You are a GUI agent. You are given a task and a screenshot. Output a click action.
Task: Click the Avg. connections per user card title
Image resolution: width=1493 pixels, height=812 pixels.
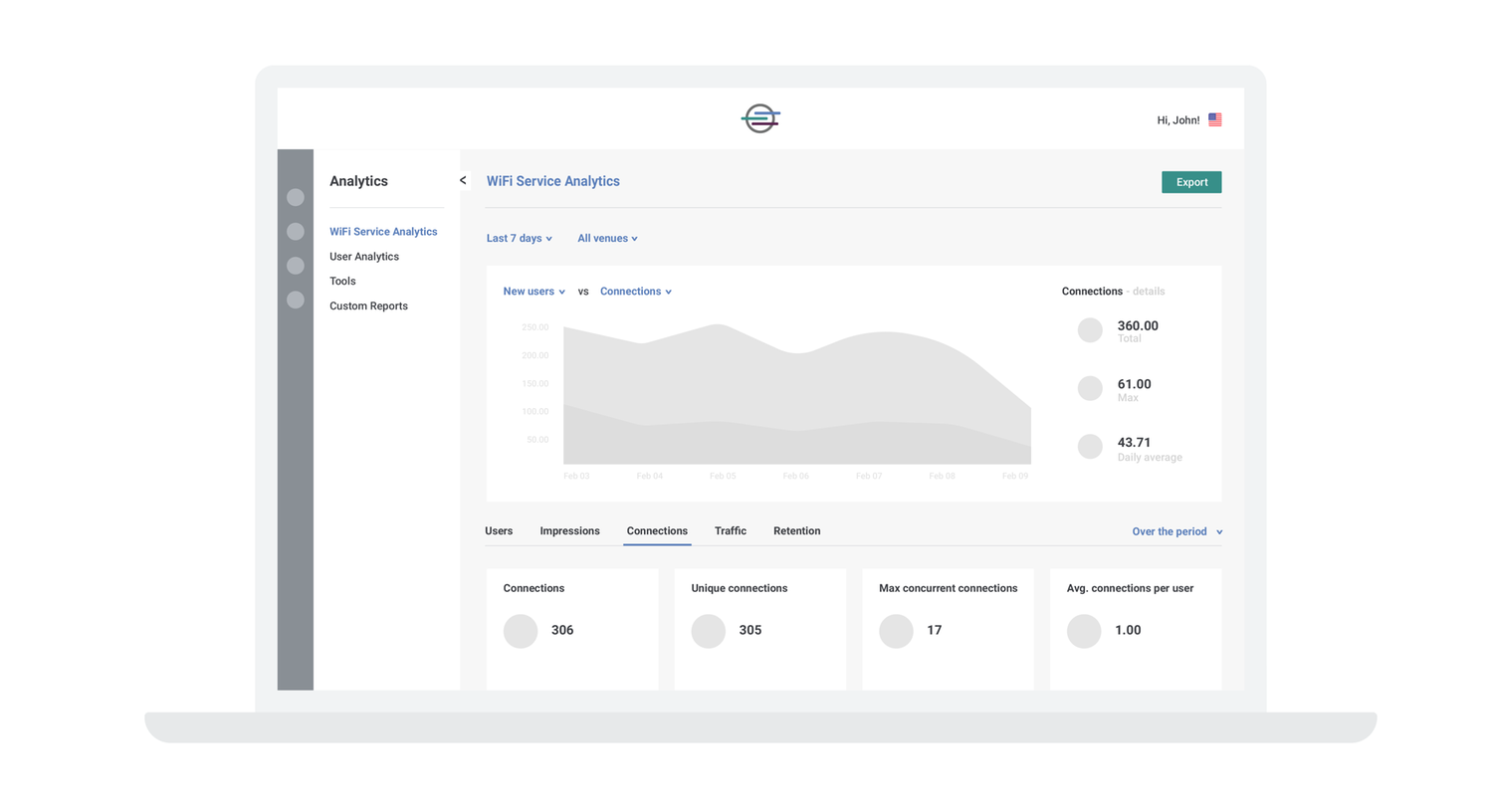point(1130,588)
